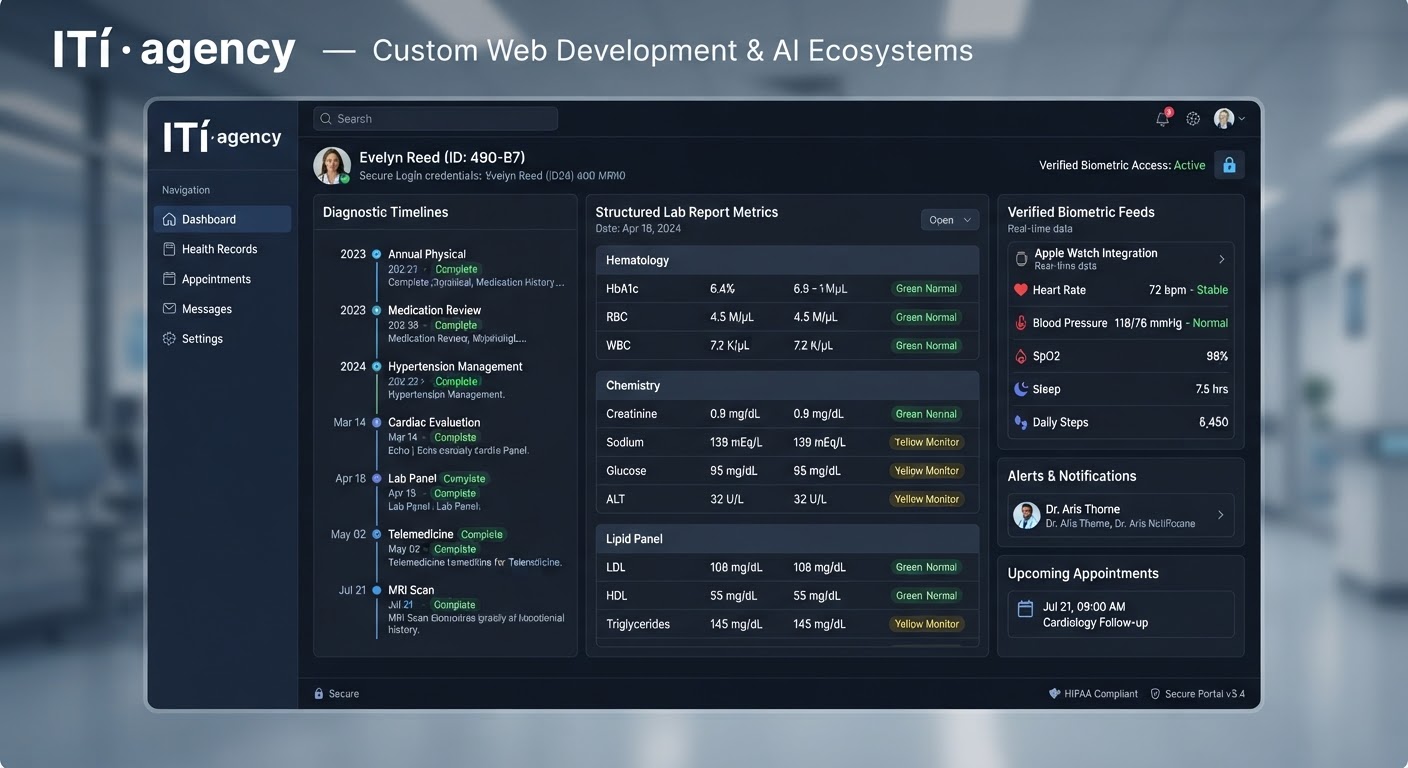The height and width of the screenshot is (768, 1408).
Task: Select the Hypertension Management timeline marker
Action: click(377, 366)
